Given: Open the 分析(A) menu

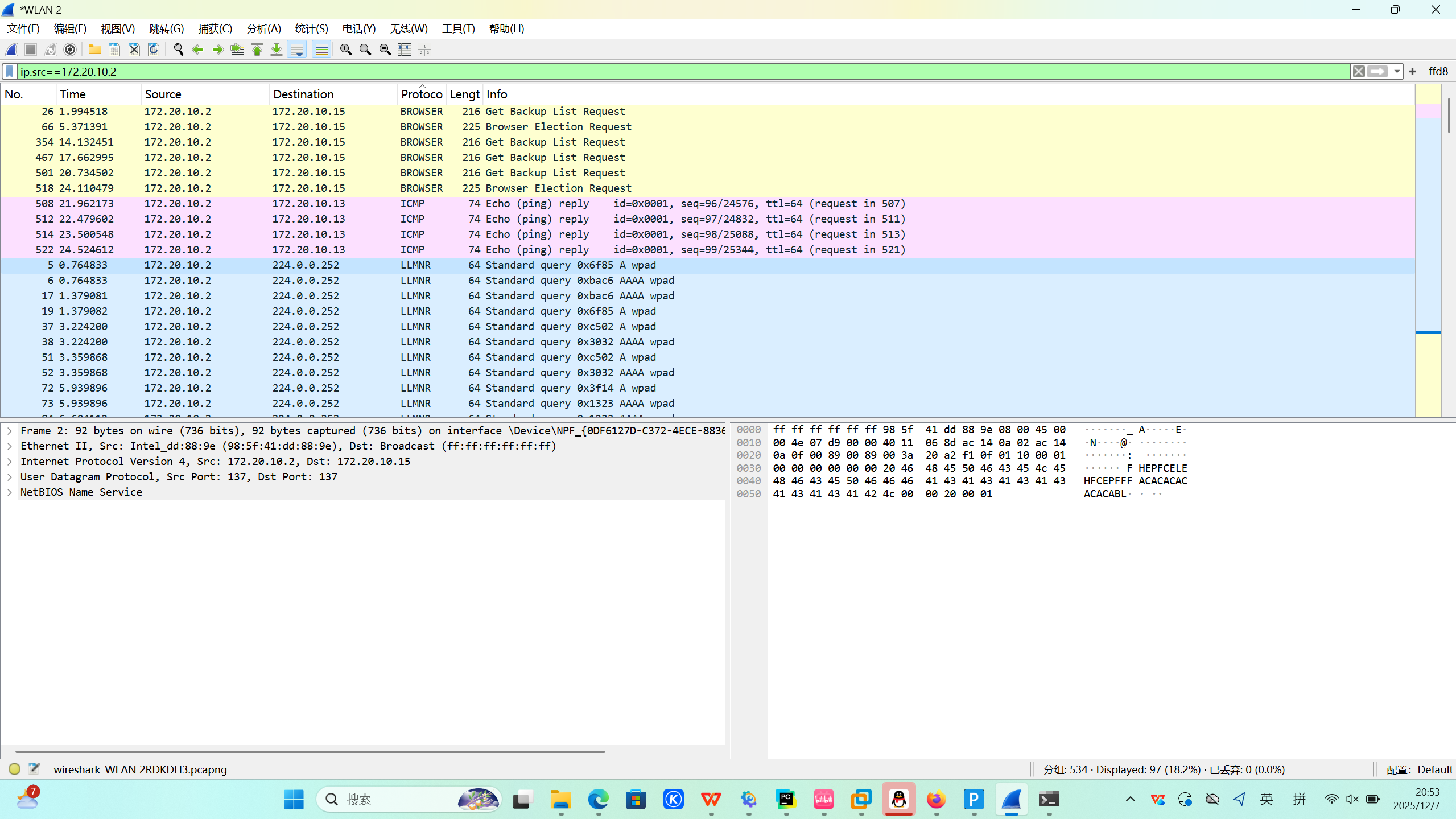Looking at the screenshot, I should (x=263, y=28).
